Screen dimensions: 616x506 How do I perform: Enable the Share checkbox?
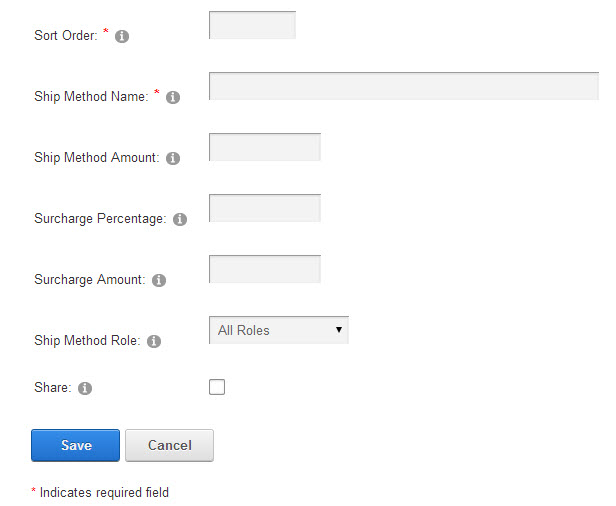[x=217, y=387]
